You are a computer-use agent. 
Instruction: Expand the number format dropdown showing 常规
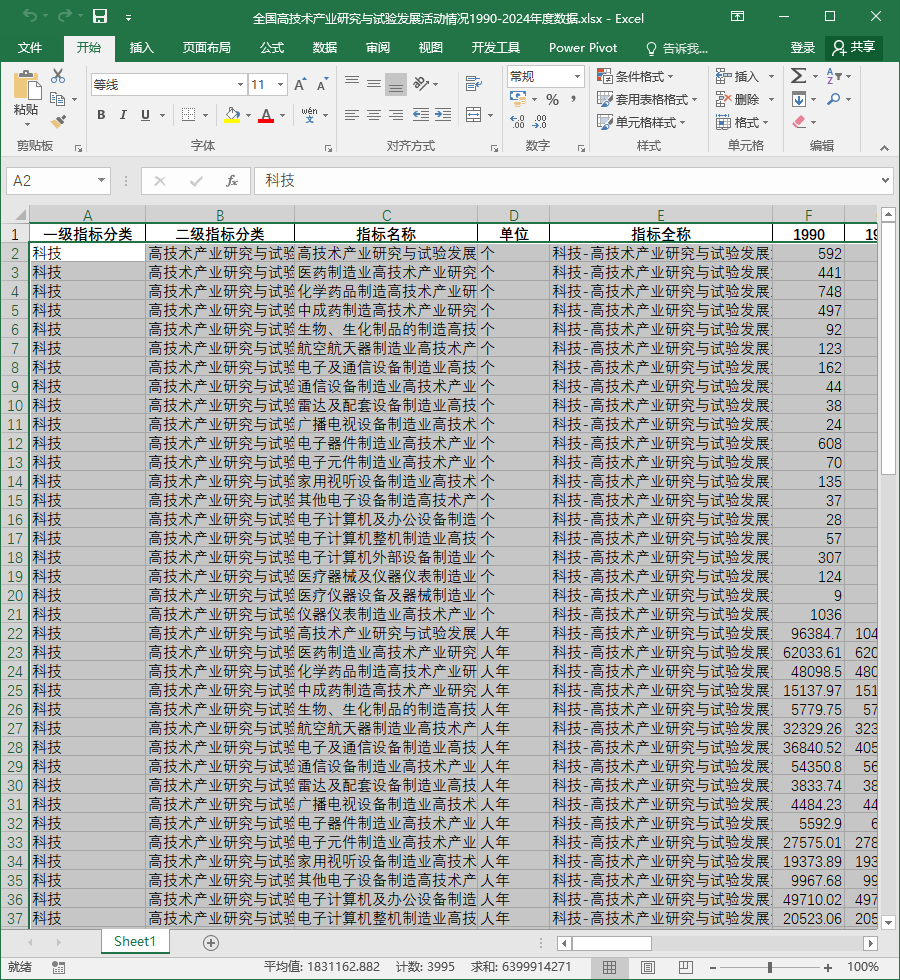click(577, 76)
